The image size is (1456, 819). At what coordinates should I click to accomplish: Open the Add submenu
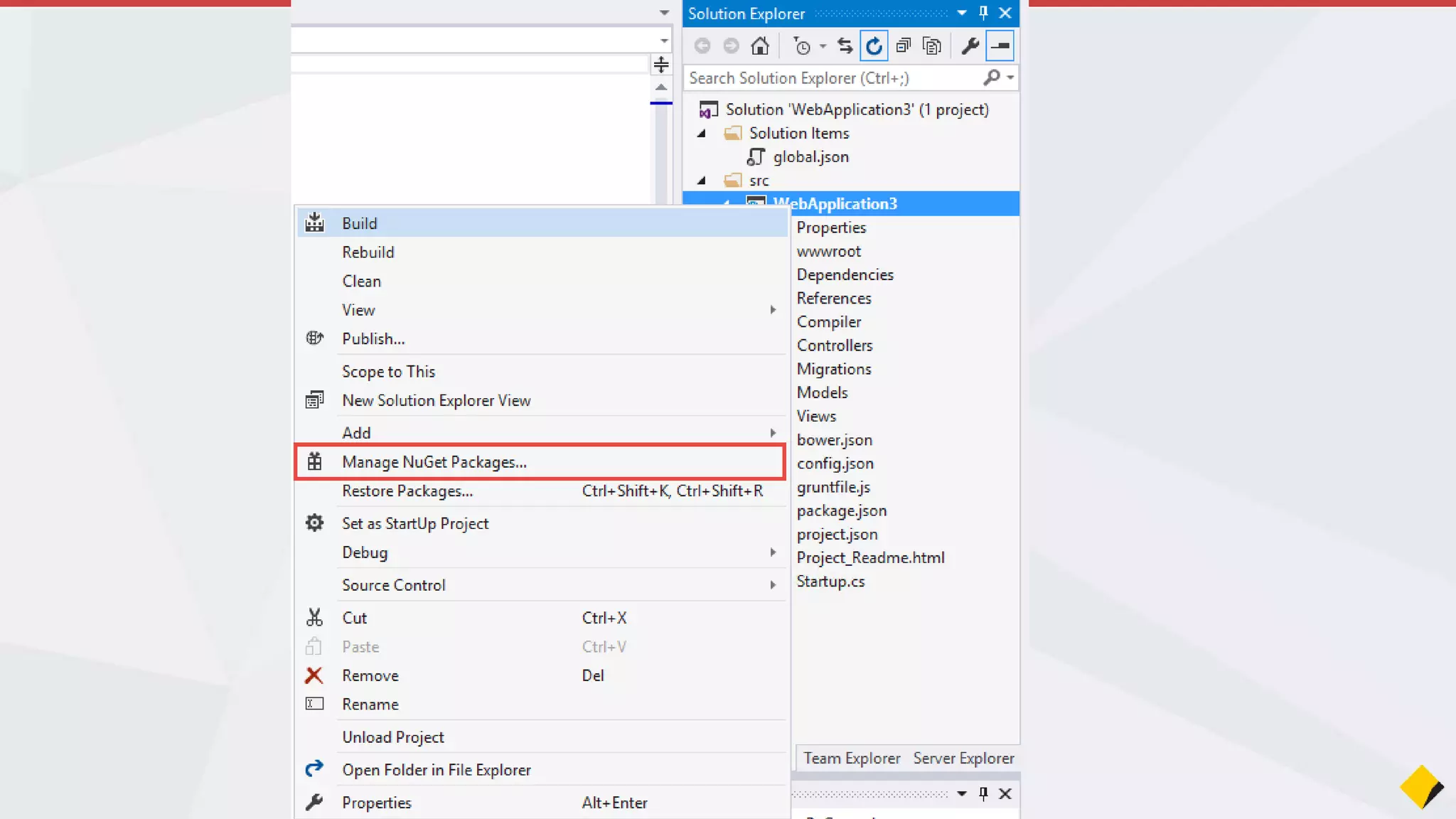pyautogui.click(x=542, y=433)
